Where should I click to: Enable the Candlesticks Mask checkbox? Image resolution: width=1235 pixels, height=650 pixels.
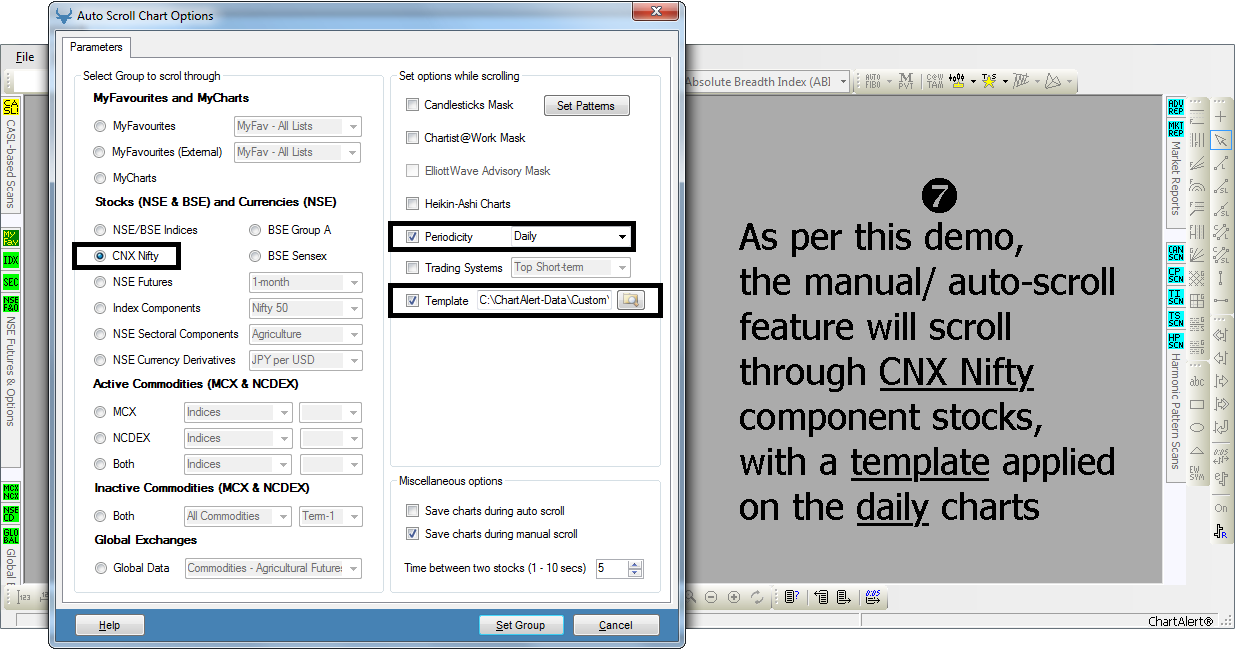coord(413,105)
